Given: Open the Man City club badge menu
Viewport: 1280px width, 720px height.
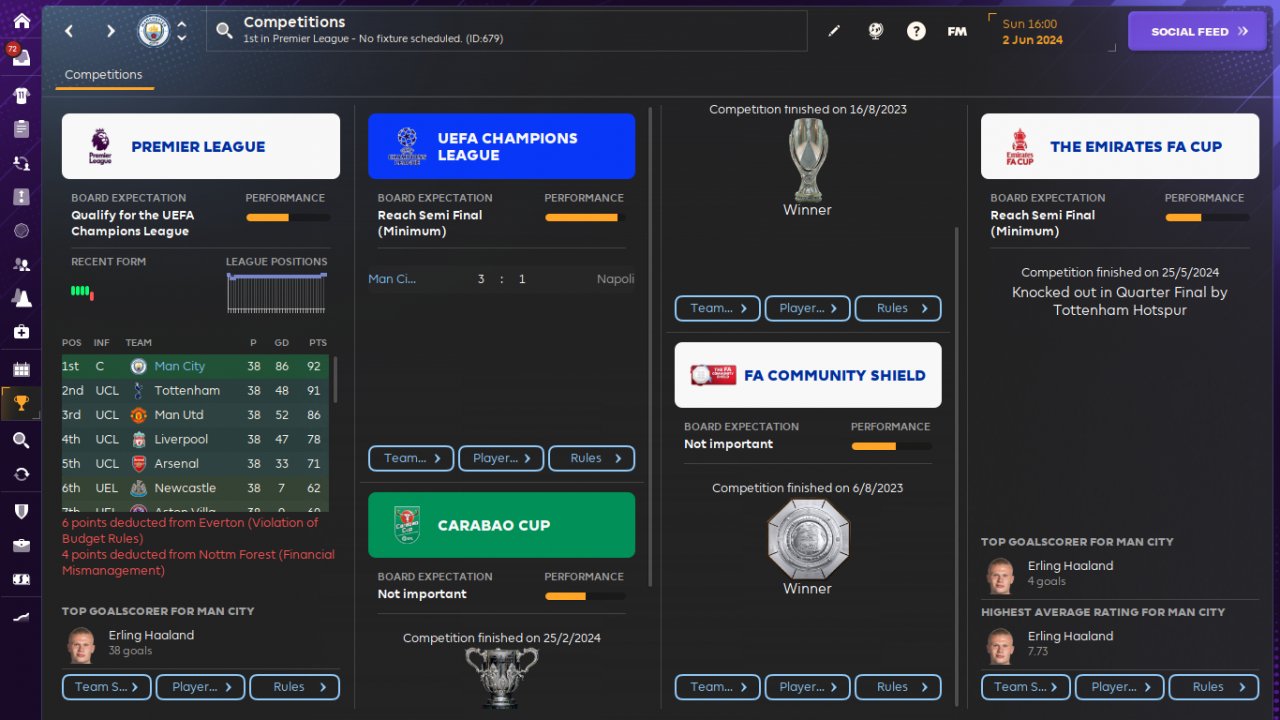Looking at the screenshot, I should pyautogui.click(x=154, y=31).
